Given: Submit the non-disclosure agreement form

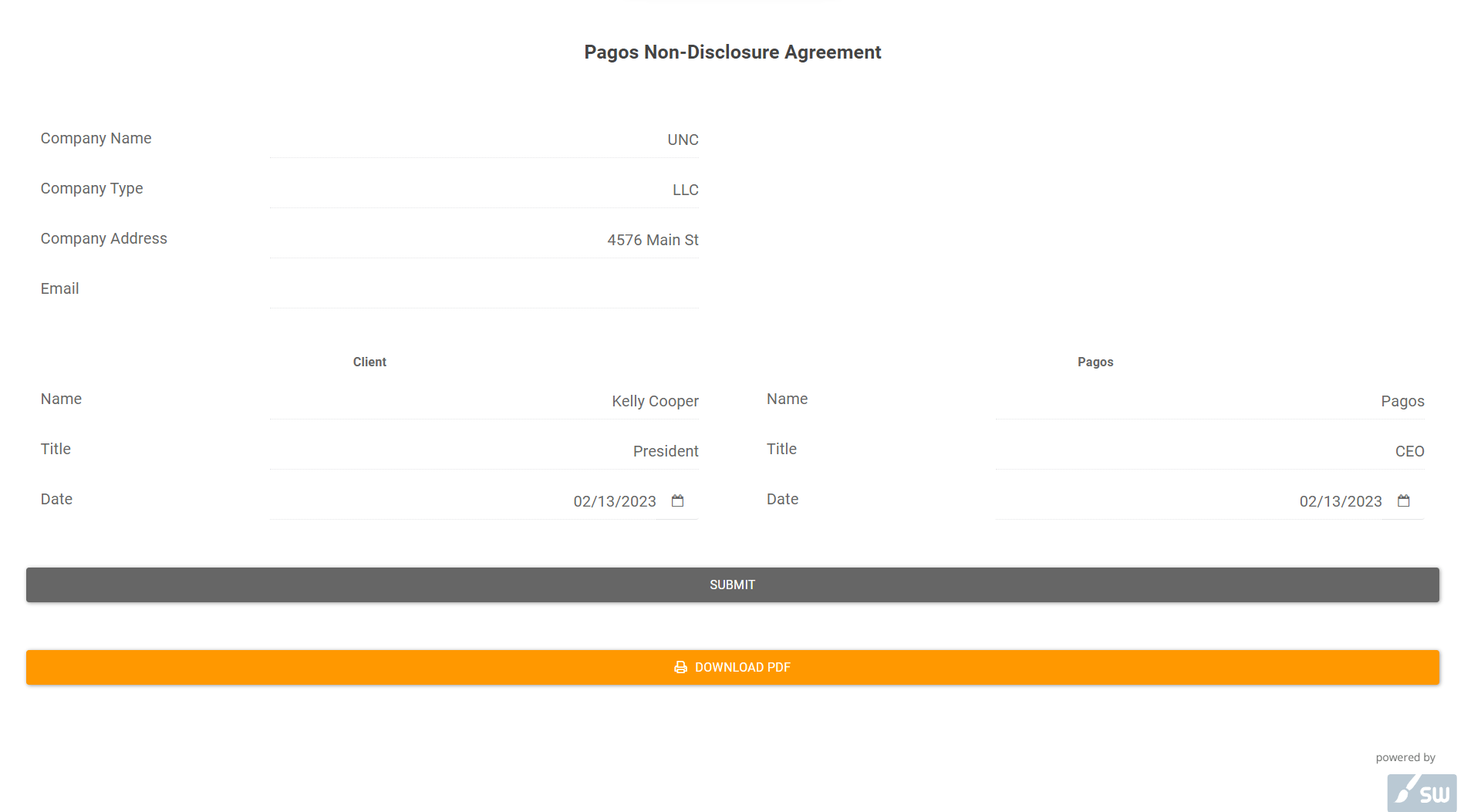Looking at the screenshot, I should [x=732, y=585].
